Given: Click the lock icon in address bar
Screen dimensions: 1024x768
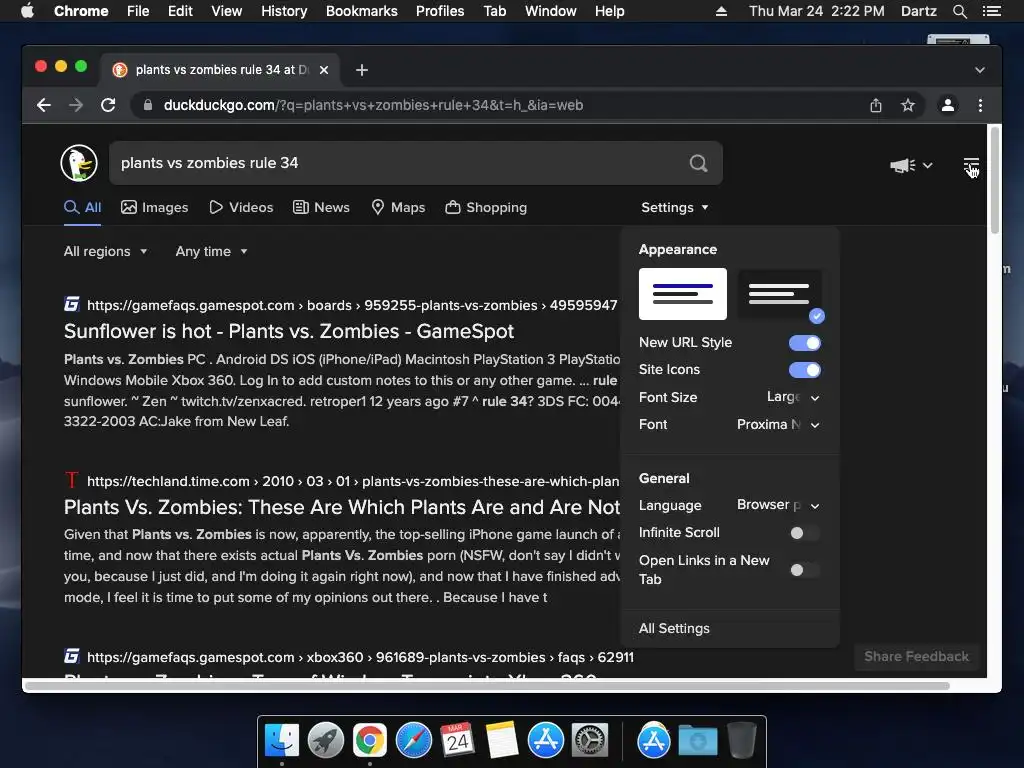Looking at the screenshot, I should [x=148, y=105].
